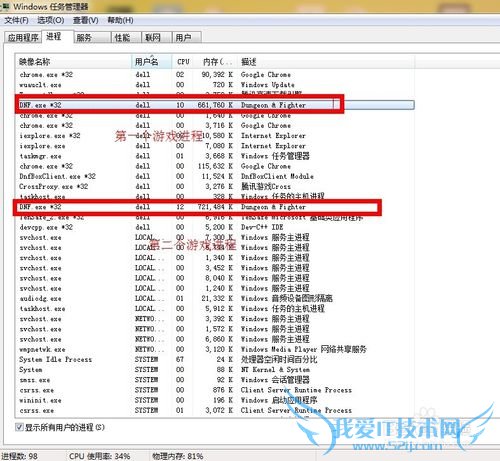Select the wininit.exe process row
The width and height of the screenshot is (500, 461).
[215, 400]
